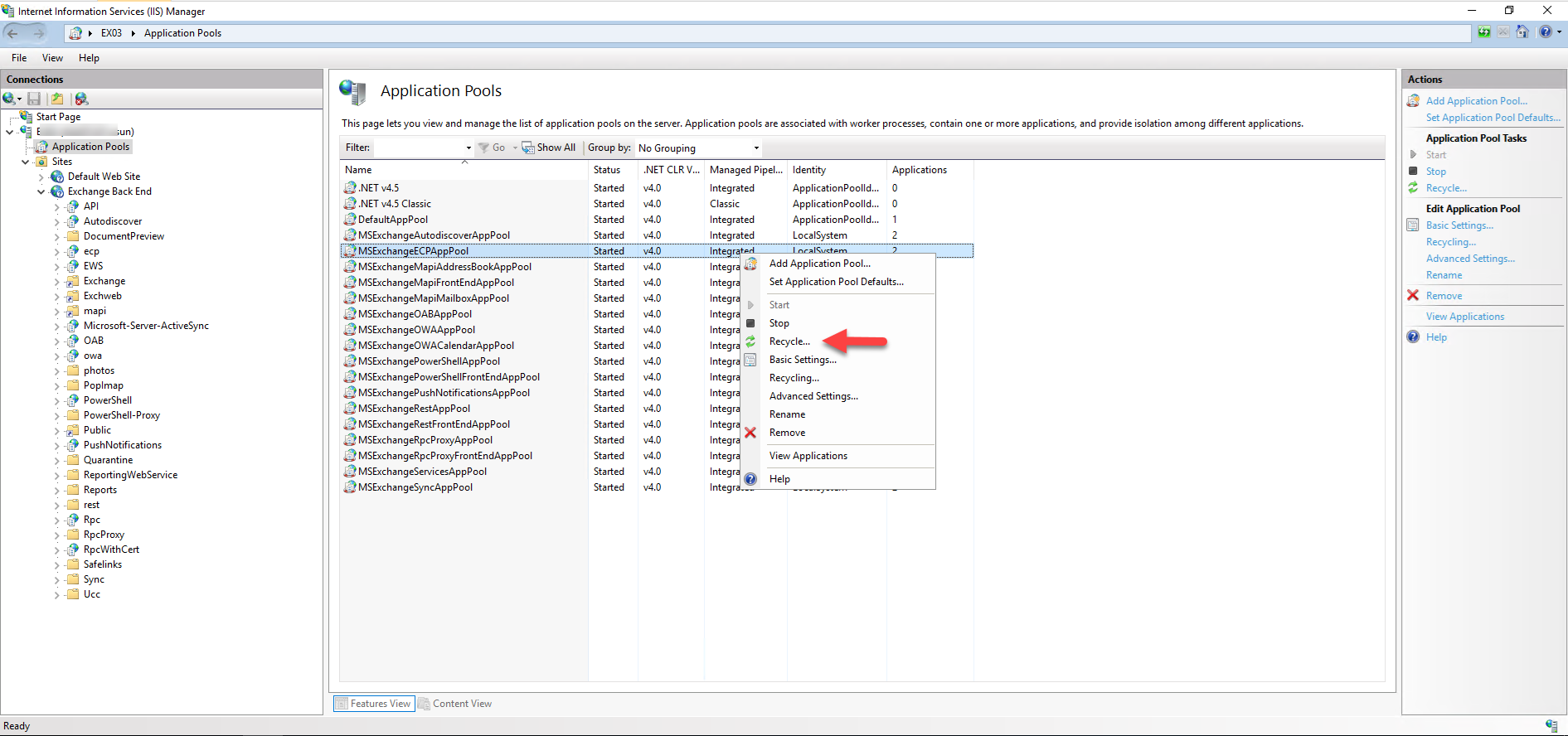Click the delete connection icon in Connections toolbar
1568x736 pixels.
point(81,99)
